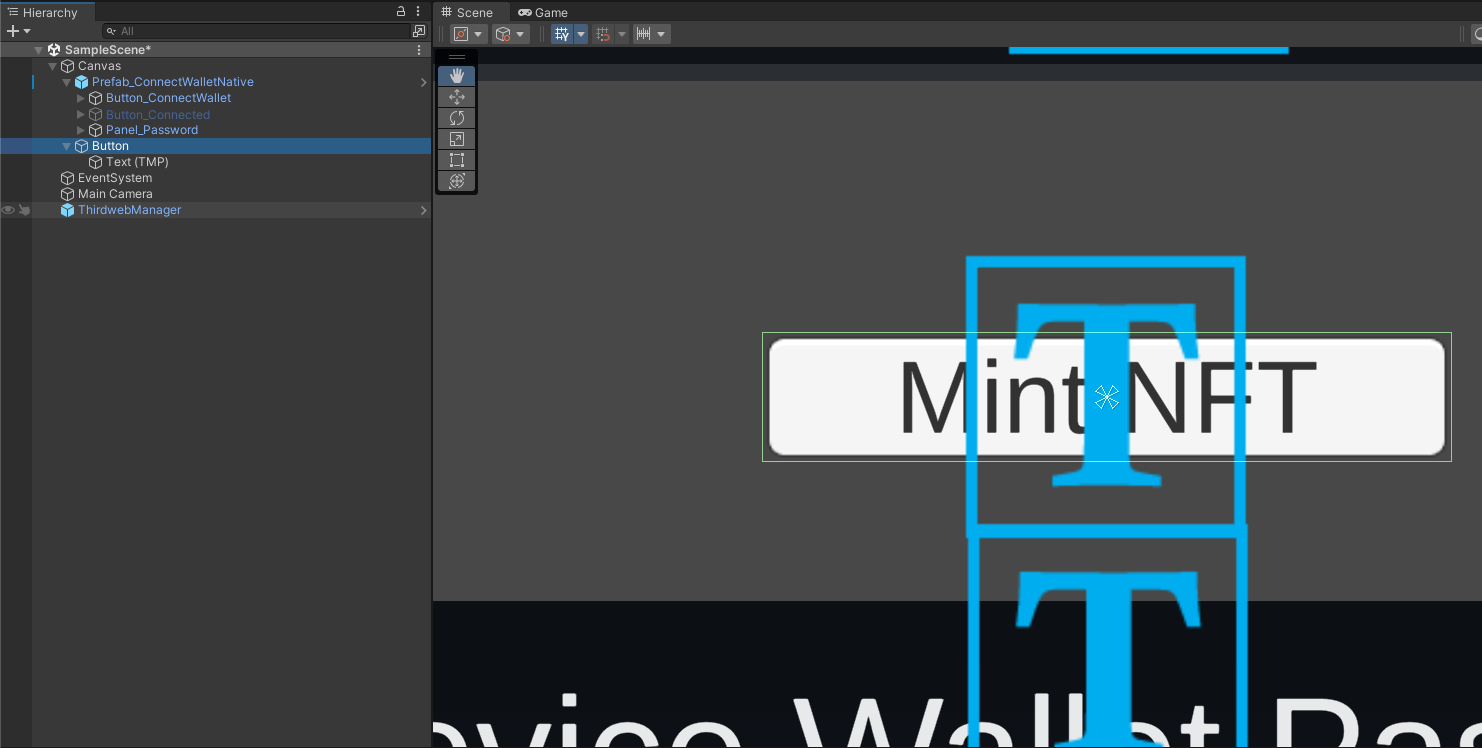Click the Hierarchy search field
1482x748 pixels.
point(256,31)
